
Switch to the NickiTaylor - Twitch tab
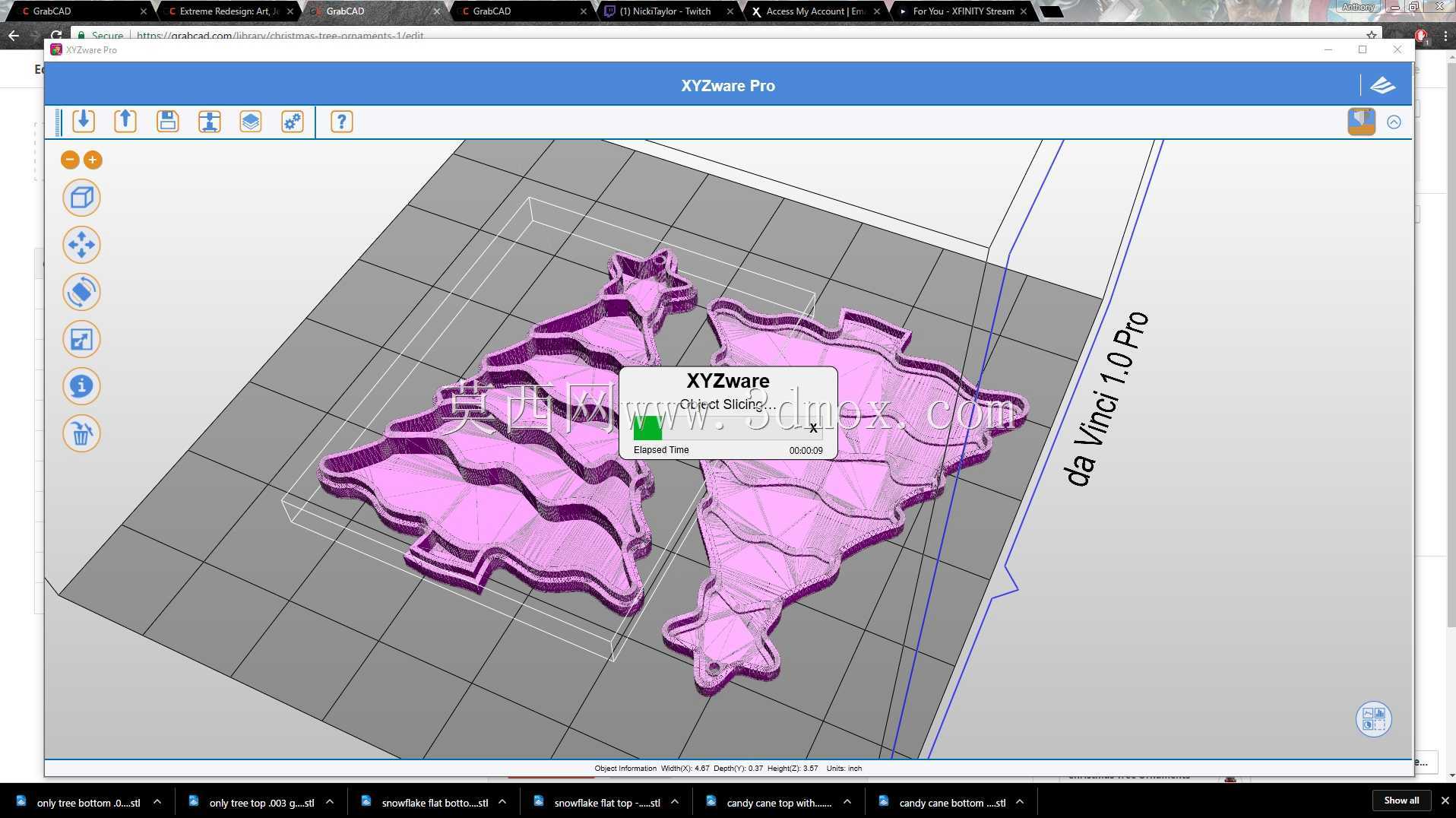click(665, 11)
